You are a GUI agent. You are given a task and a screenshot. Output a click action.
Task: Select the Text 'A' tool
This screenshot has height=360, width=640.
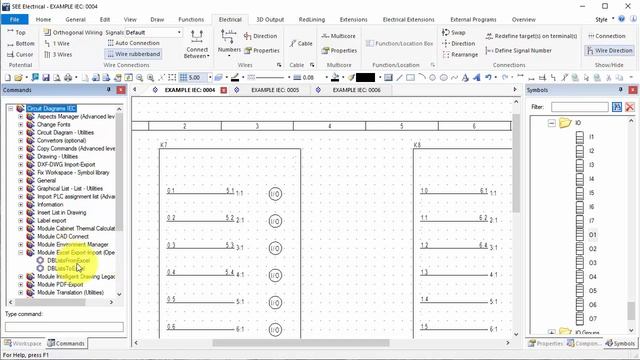point(465,78)
